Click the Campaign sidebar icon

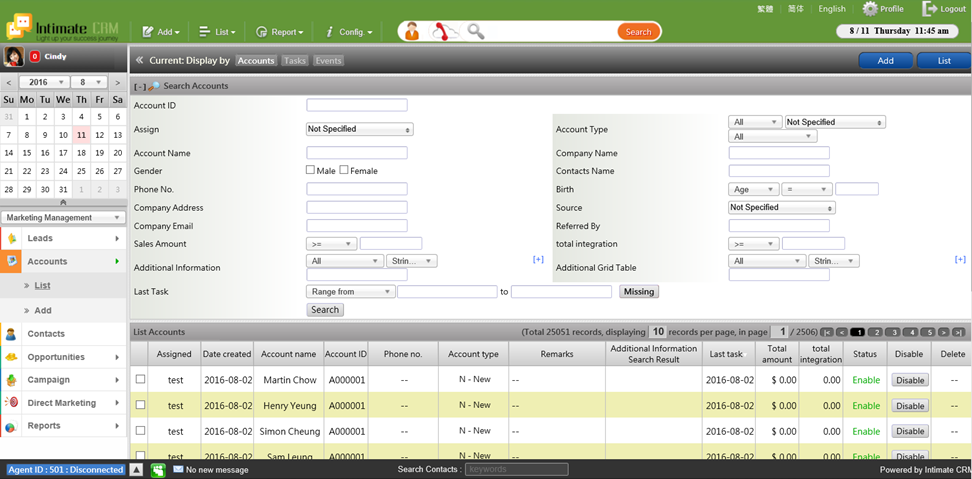[x=11, y=380]
